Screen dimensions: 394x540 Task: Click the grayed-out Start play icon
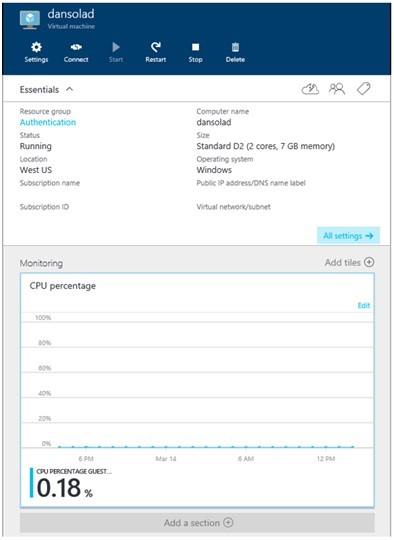click(x=116, y=47)
